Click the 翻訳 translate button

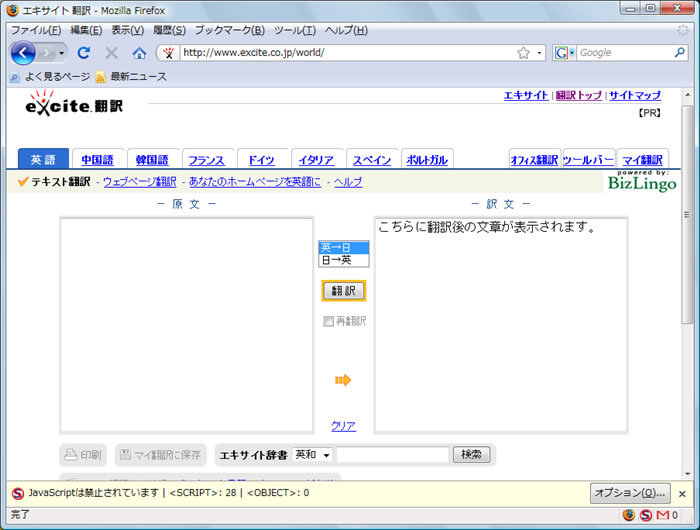pyautogui.click(x=343, y=291)
